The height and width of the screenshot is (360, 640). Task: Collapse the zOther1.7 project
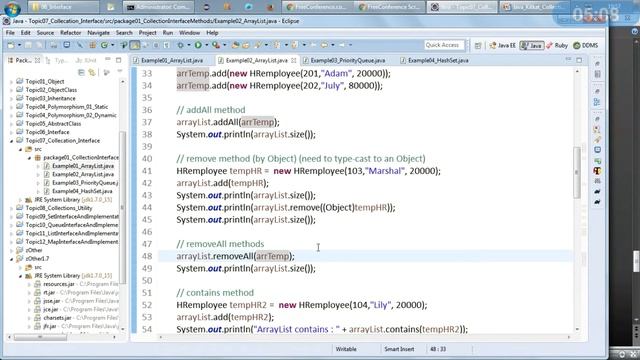11,259
